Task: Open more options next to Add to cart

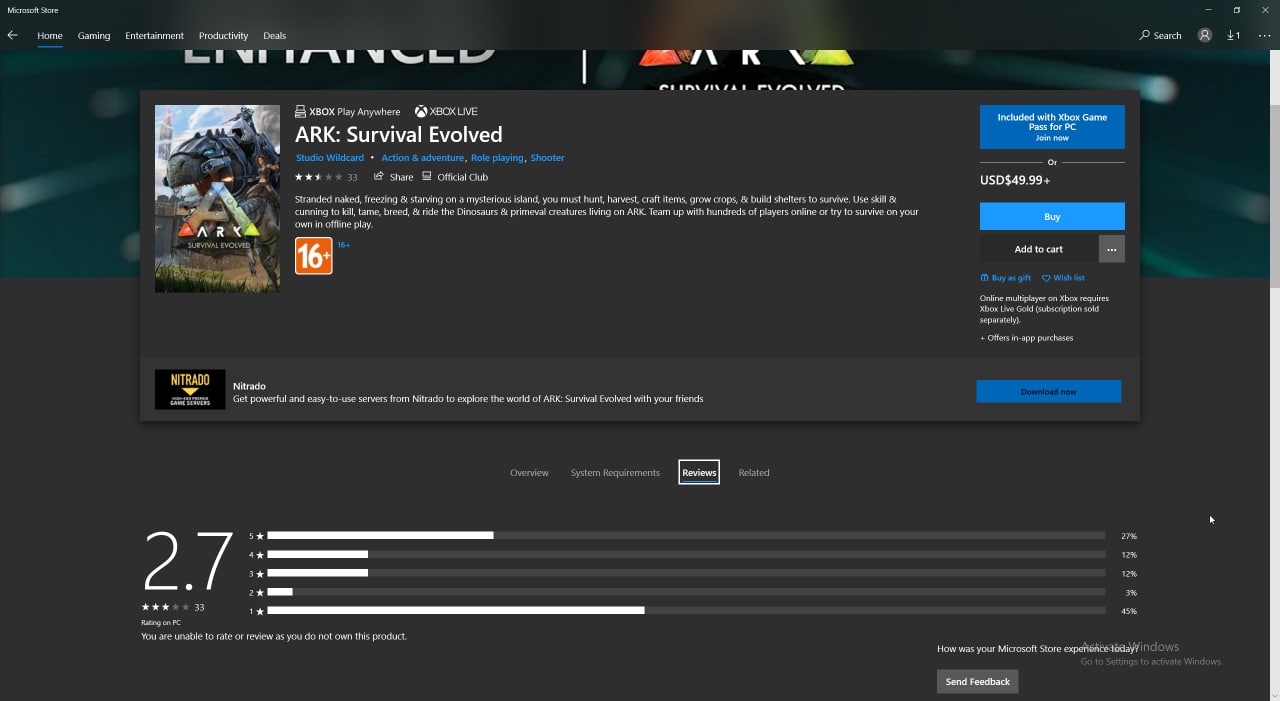Action: tap(1112, 249)
